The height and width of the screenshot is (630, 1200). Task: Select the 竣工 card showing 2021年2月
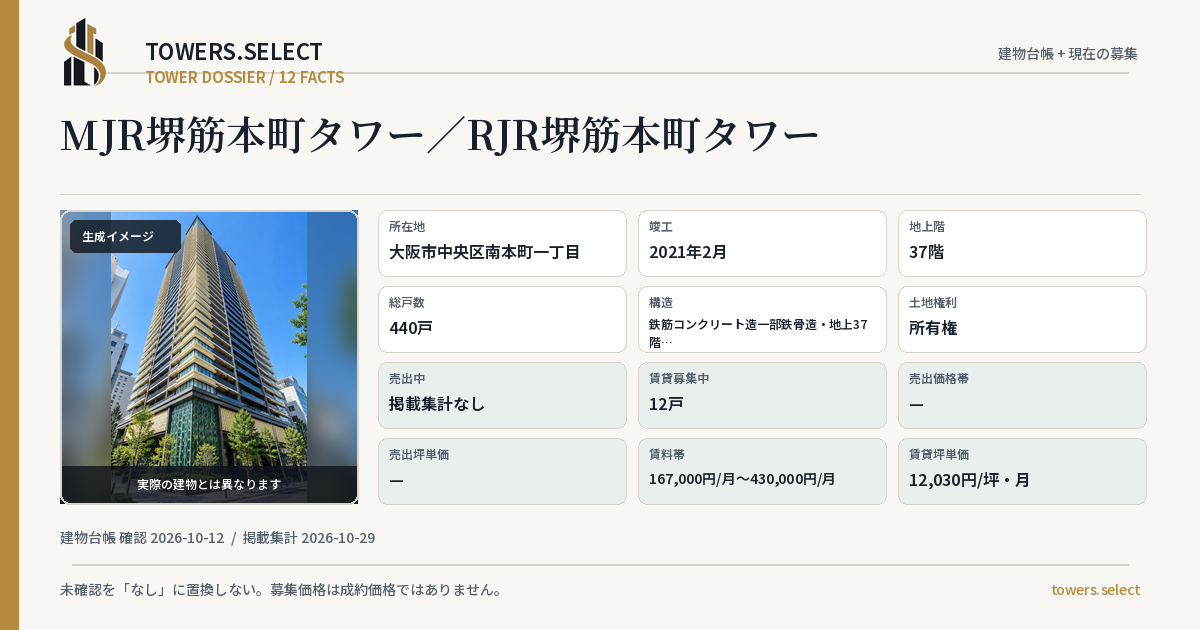[762, 243]
